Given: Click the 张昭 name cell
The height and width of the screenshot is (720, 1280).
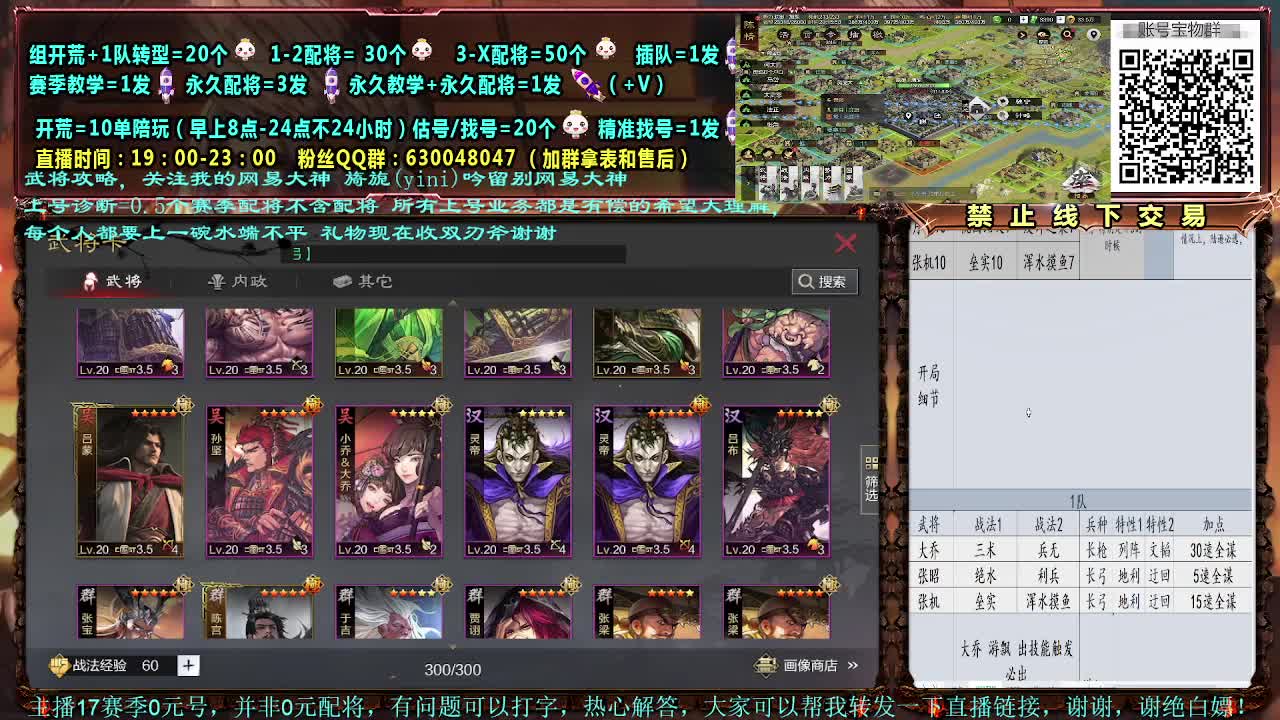Looking at the screenshot, I should pos(929,576).
